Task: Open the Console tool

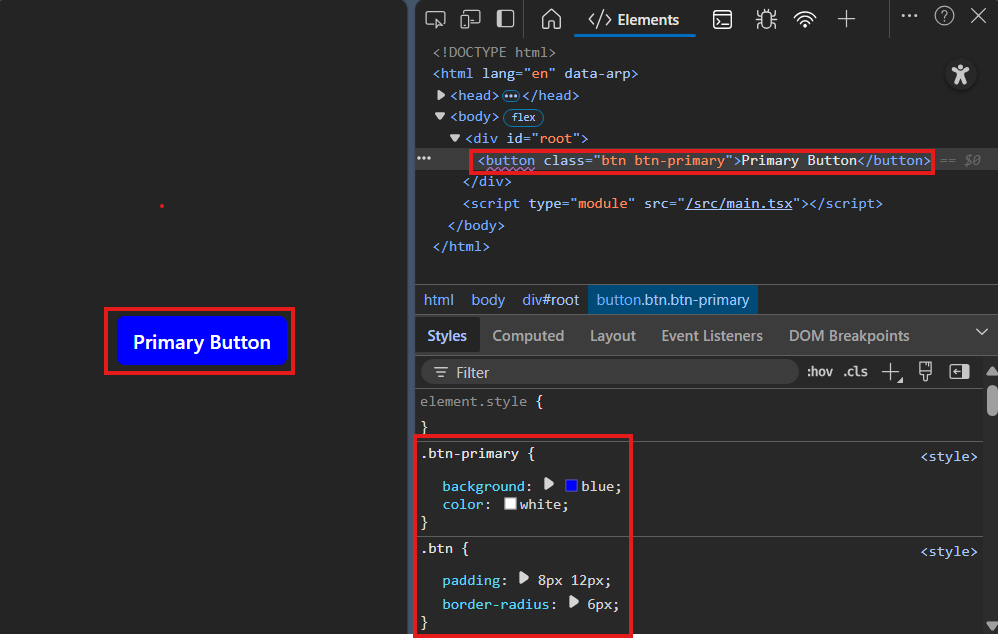Action: pyautogui.click(x=722, y=20)
